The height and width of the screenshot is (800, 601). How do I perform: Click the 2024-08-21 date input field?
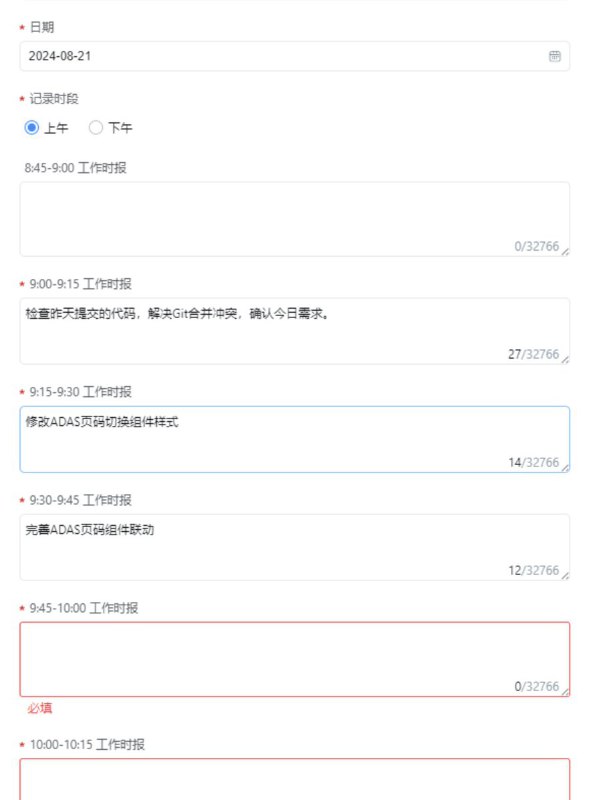(x=200, y=57)
